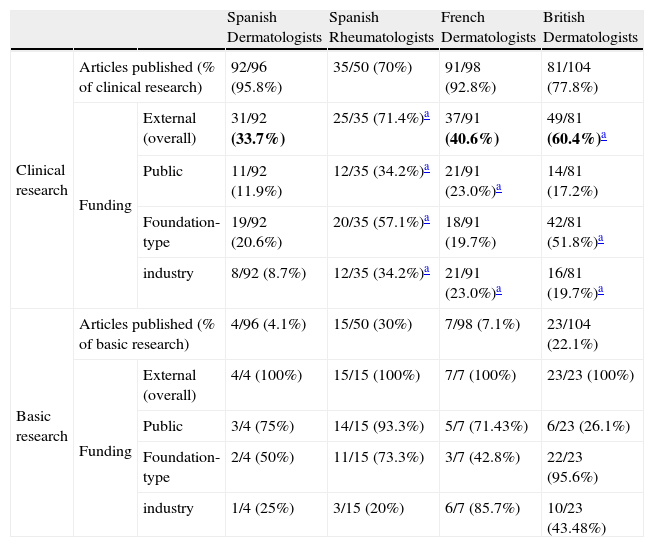
Task: Open footnote link in Rheumatologists Public 12/35 cell
Action: [426, 169]
